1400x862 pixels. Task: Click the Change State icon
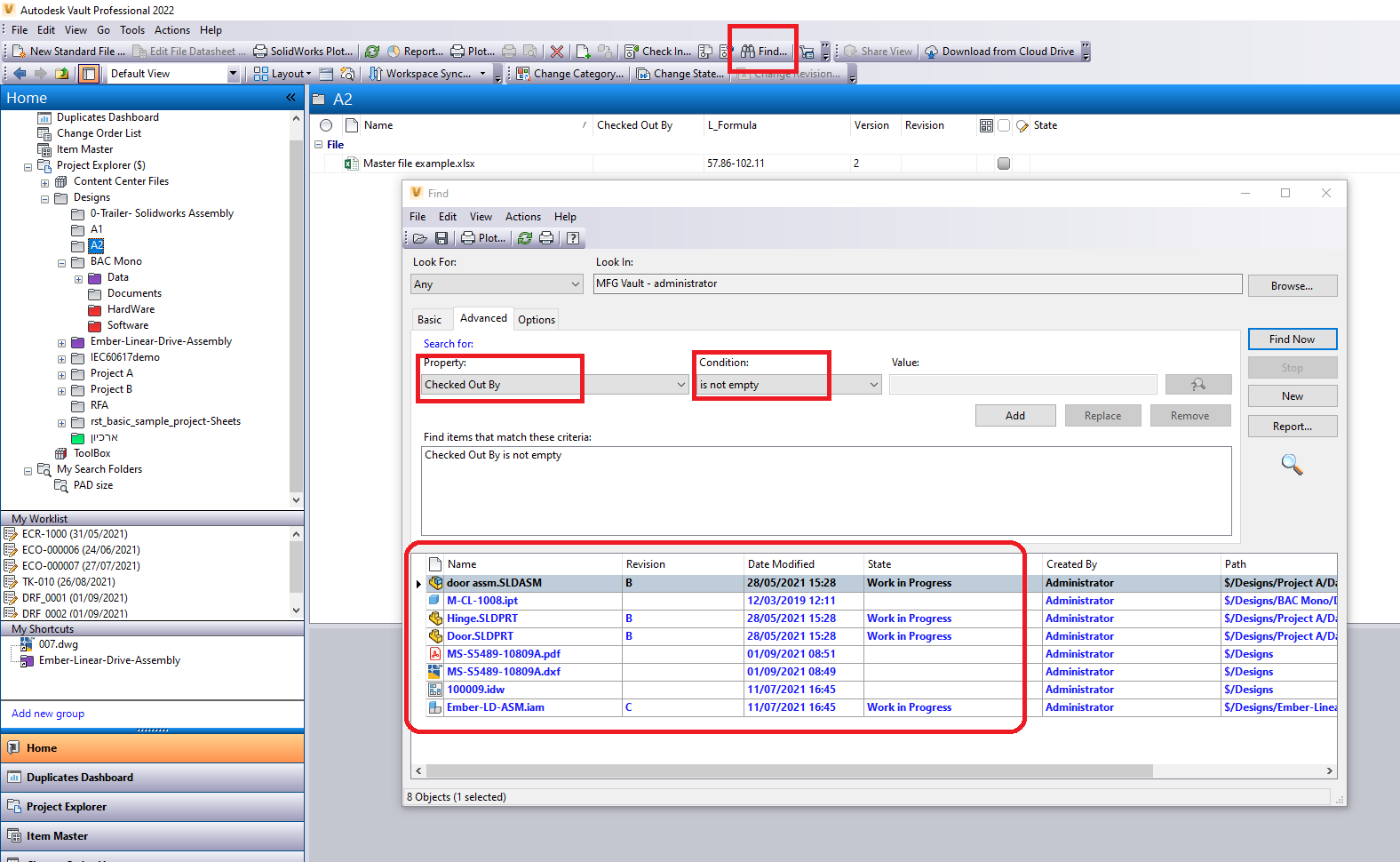coord(644,74)
